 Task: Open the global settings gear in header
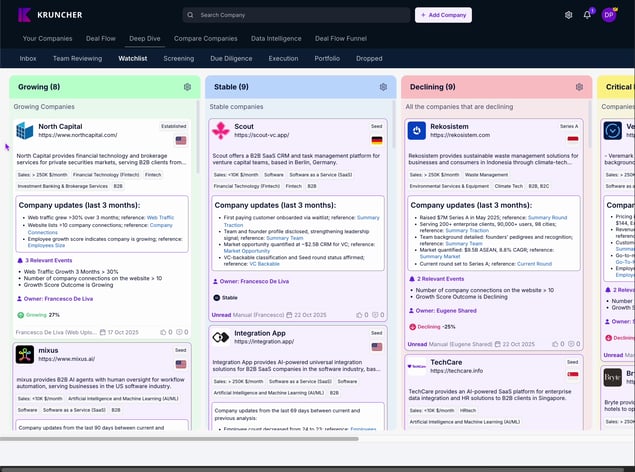click(569, 15)
